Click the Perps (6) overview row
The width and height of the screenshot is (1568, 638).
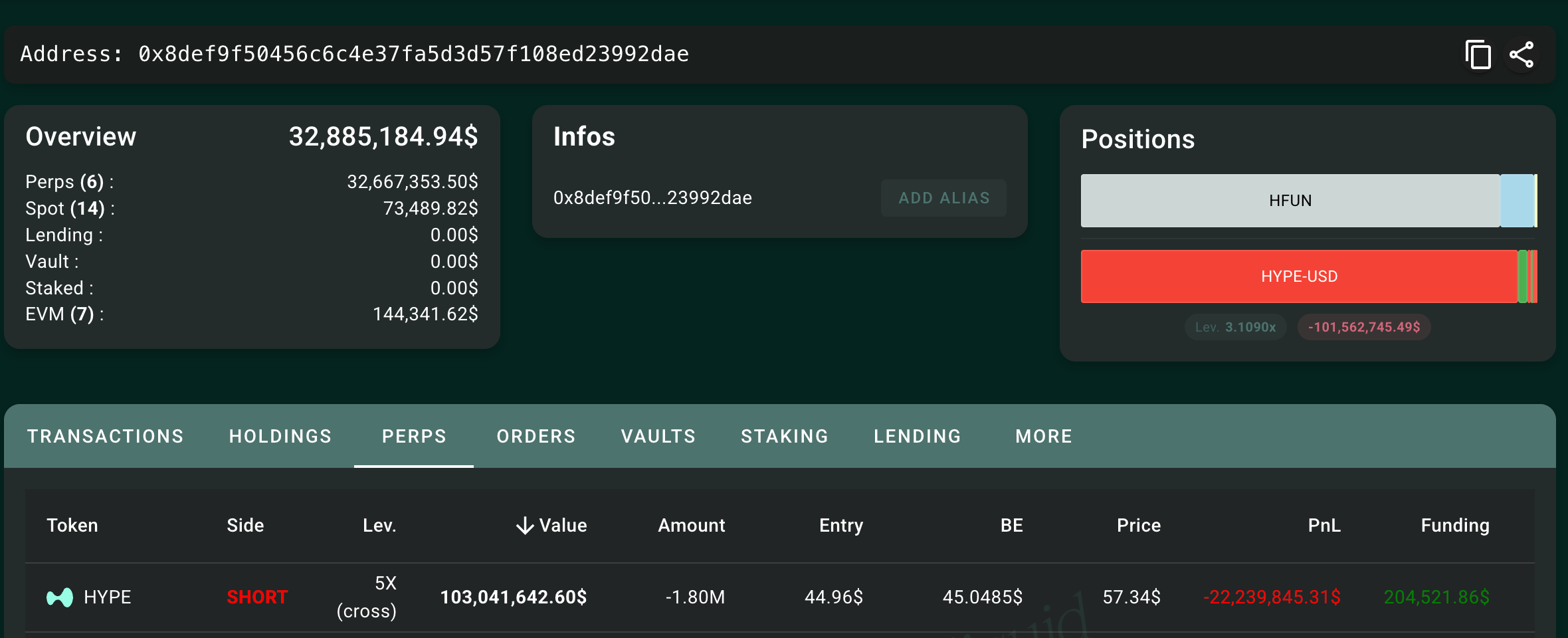(252, 181)
